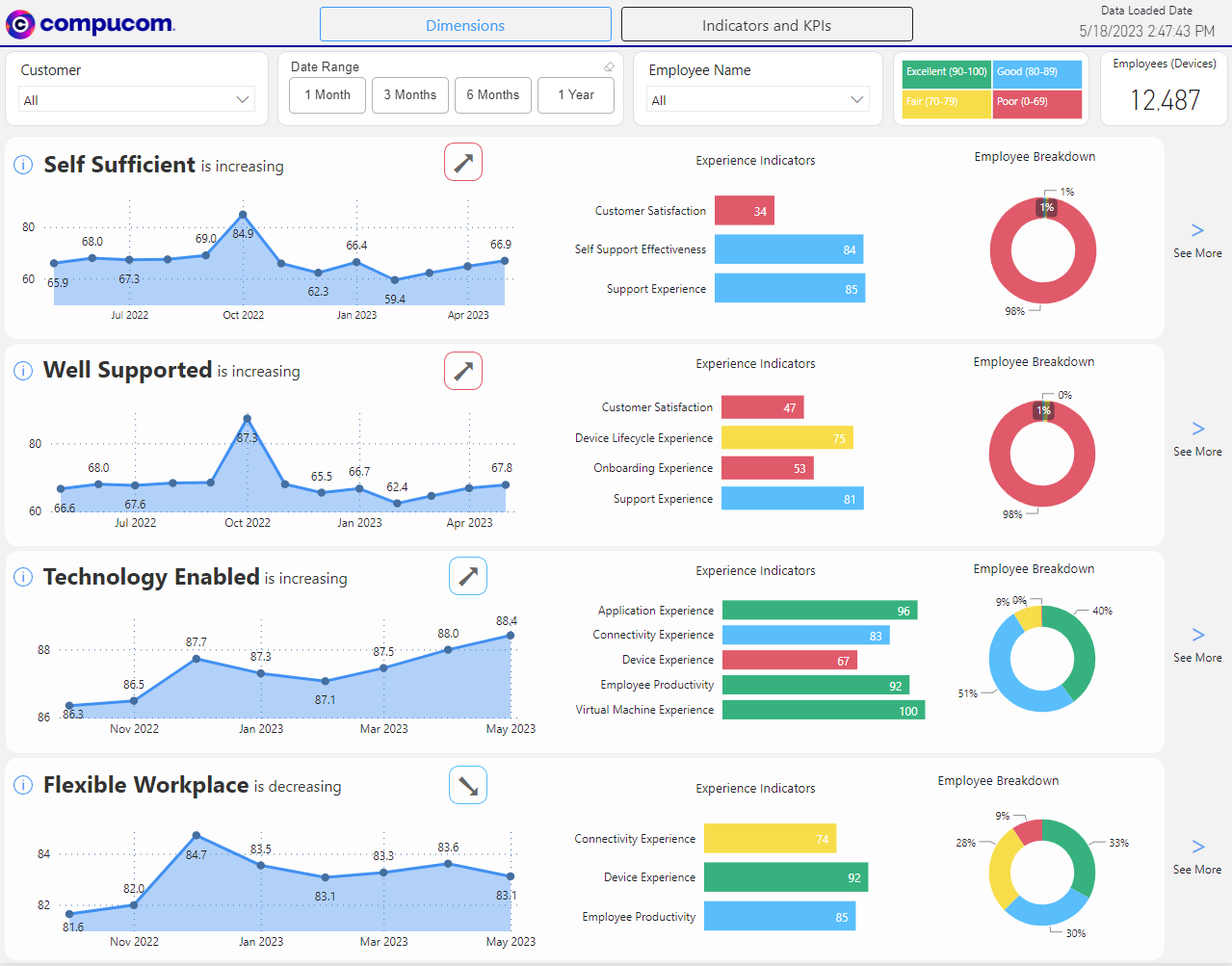Image resolution: width=1232 pixels, height=966 pixels.
Task: Click the Technology Enabled upward trend arrow icon
Action: [x=468, y=577]
